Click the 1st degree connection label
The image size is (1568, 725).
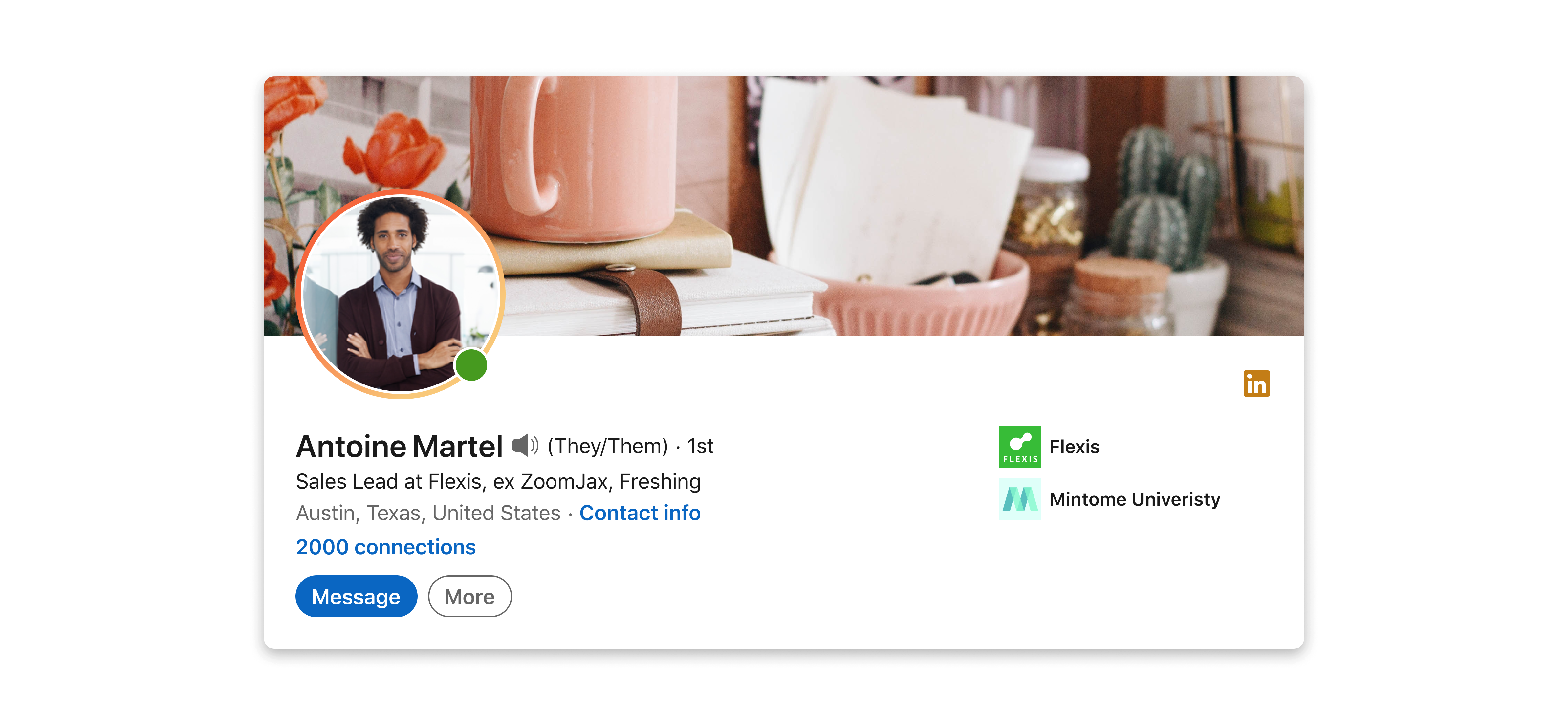pyautogui.click(x=700, y=446)
